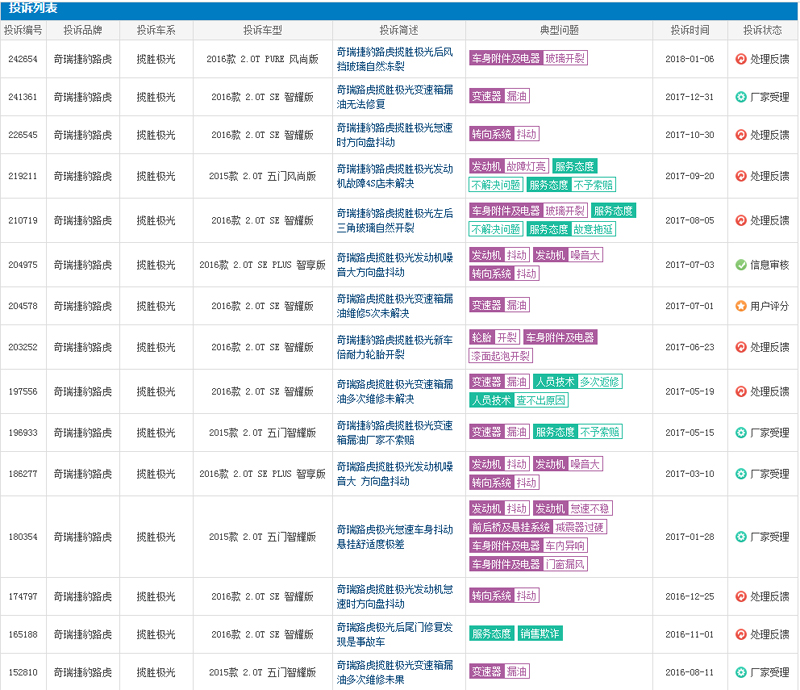Click the green gear status icon for complaint 152810
The image size is (800, 690).
coord(741,673)
